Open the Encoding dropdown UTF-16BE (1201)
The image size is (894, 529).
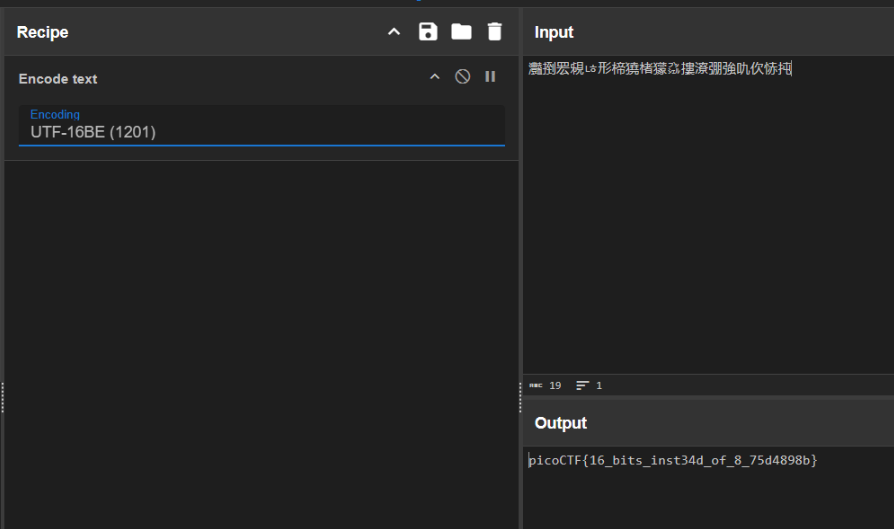[x=262, y=125]
